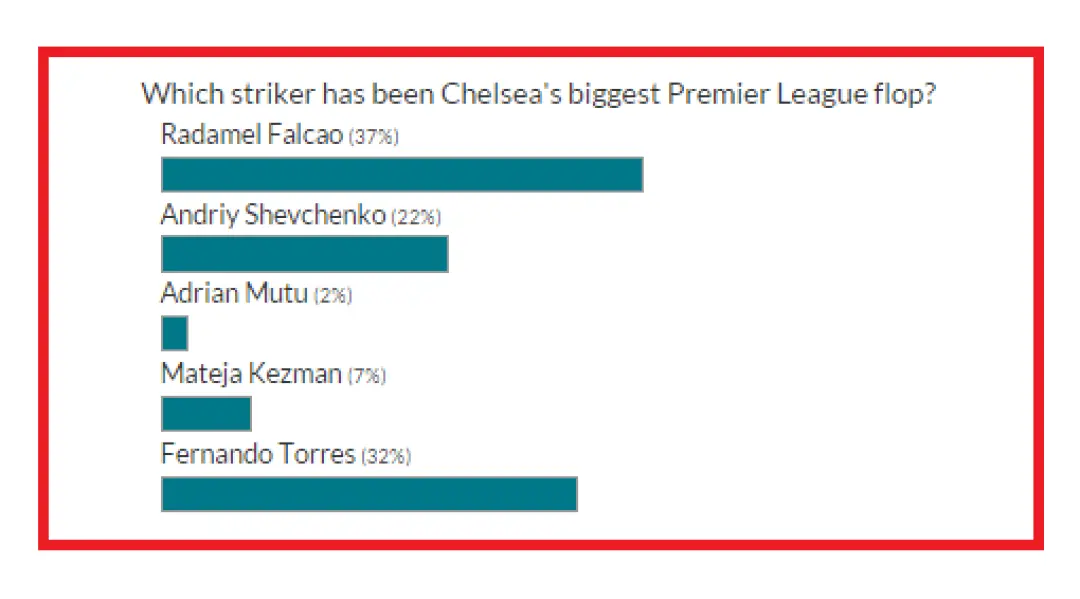1080x599 pixels.
Task: Click the poll question about Chelsea's biggest flop
Action: point(539,94)
